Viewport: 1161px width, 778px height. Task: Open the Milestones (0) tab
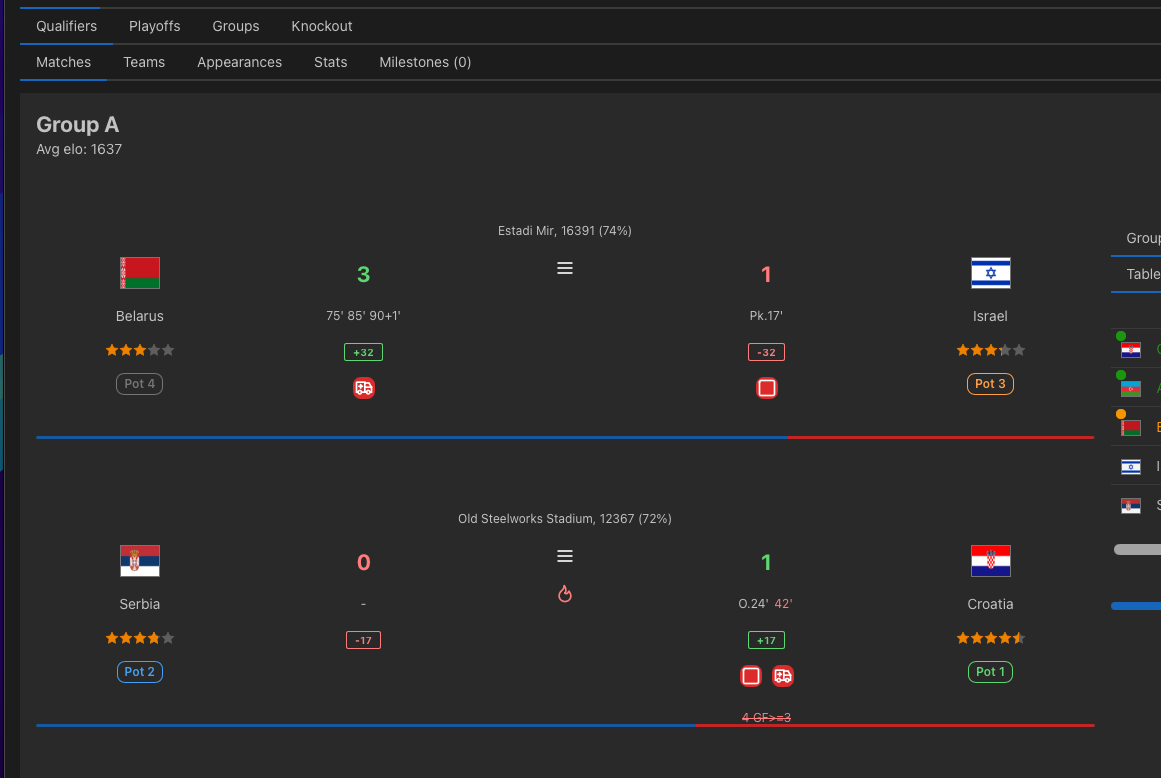tap(425, 62)
